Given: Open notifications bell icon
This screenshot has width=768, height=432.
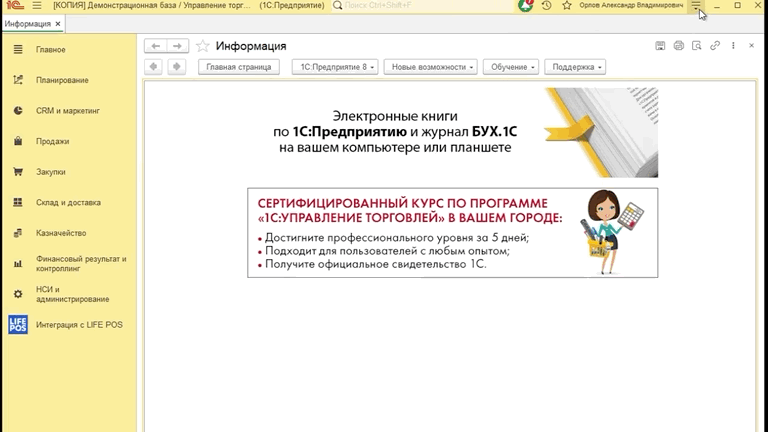Looking at the screenshot, I should (526, 5).
